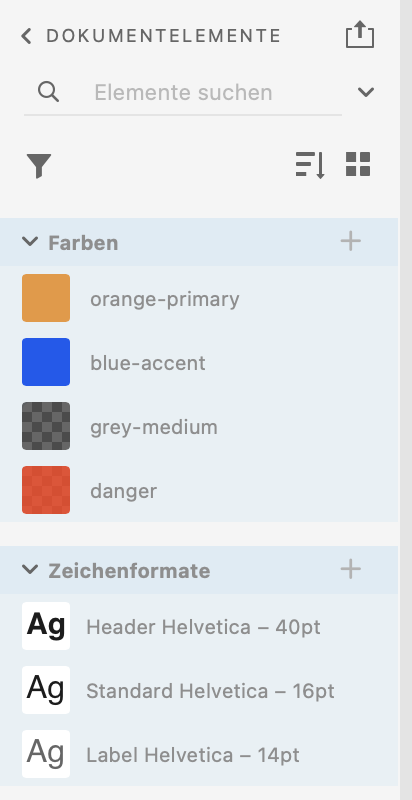The image size is (412, 800).
Task: Select Label Helvetica – 14pt style
Action: [x=199, y=754]
